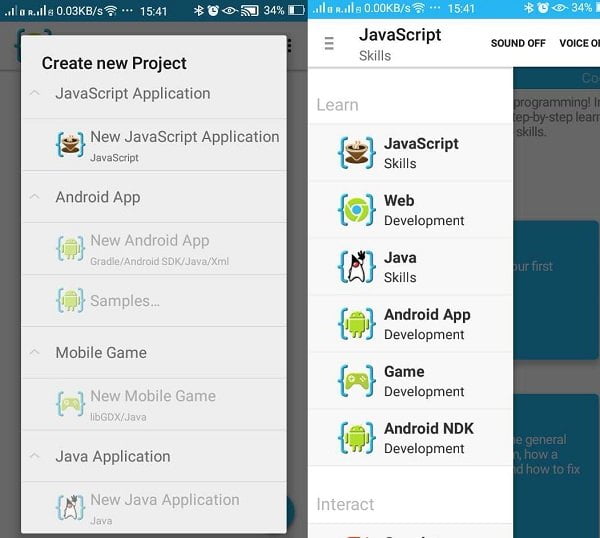
Task: Click the Java Skills Duke icon
Action: pyautogui.click(x=356, y=267)
